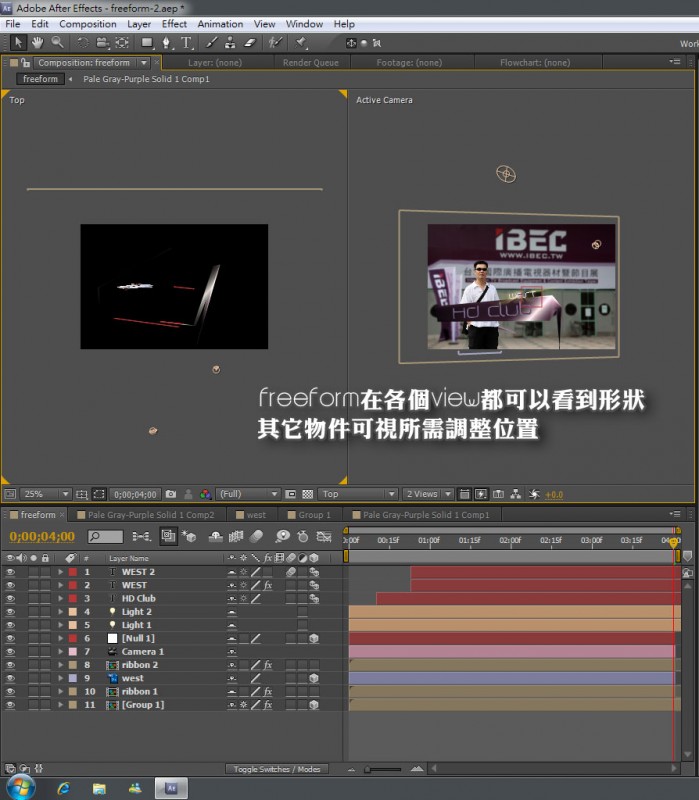Select the Eraser tool
This screenshot has height=800, width=699.
click(x=250, y=43)
